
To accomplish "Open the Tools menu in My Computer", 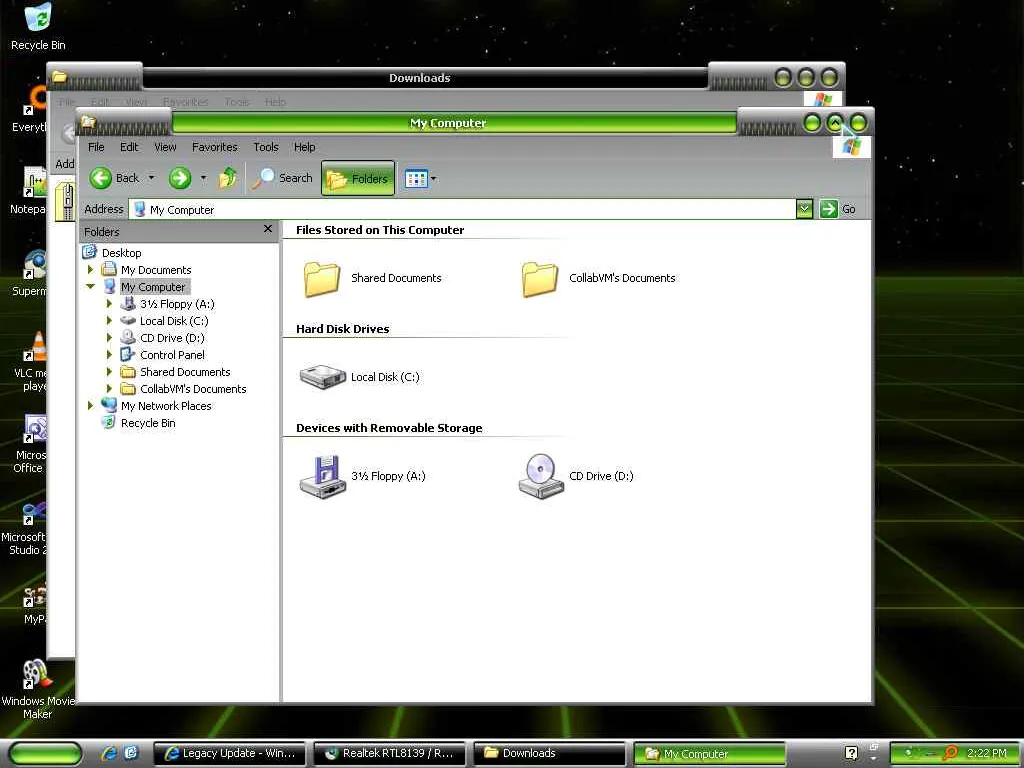I will click(266, 147).
